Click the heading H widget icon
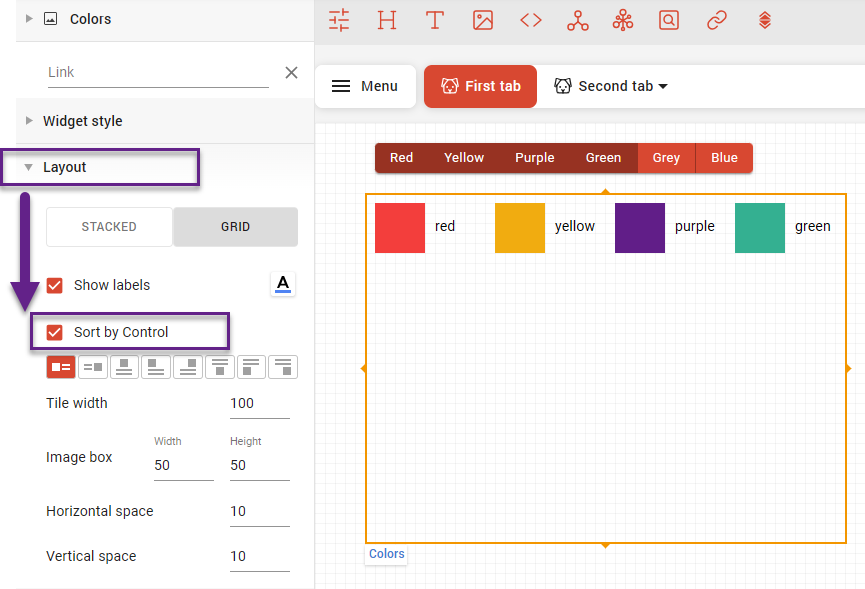Screen dimensions: 865x589 point(387,20)
